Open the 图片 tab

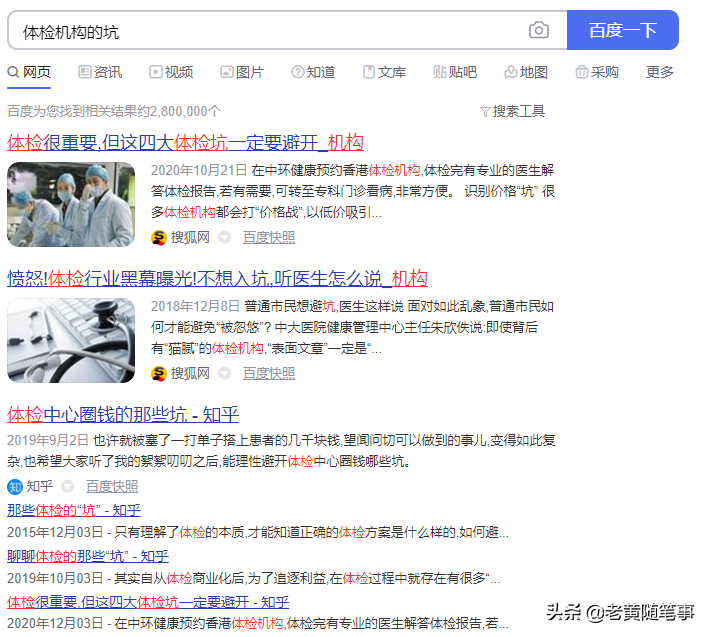[x=242, y=72]
